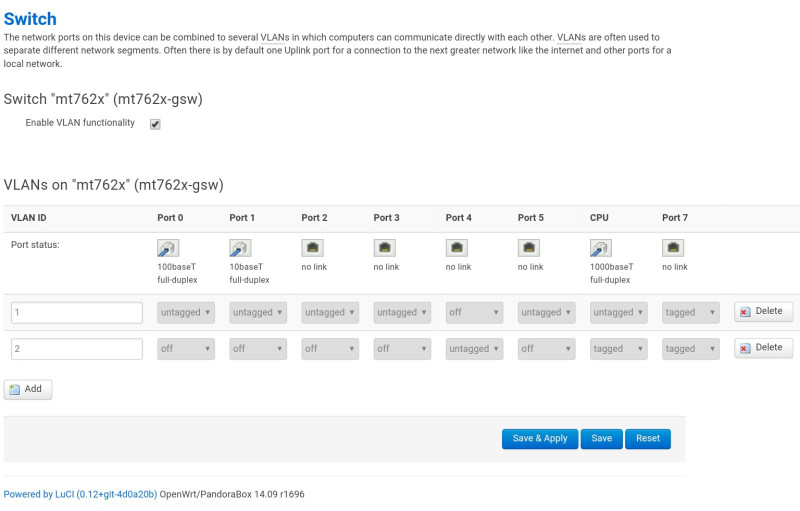Image resolution: width=800 pixels, height=511 pixels.
Task: Click the Port 7 no-link port icon
Action: (x=673, y=248)
